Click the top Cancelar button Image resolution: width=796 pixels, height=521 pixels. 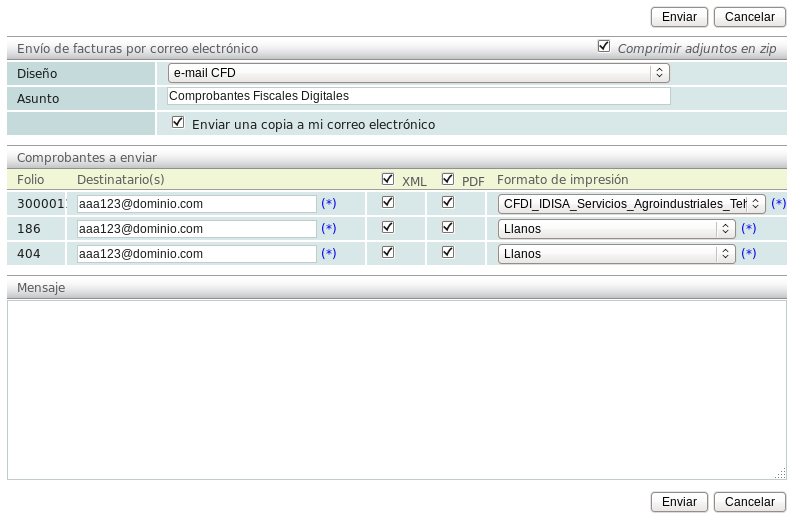tap(749, 17)
